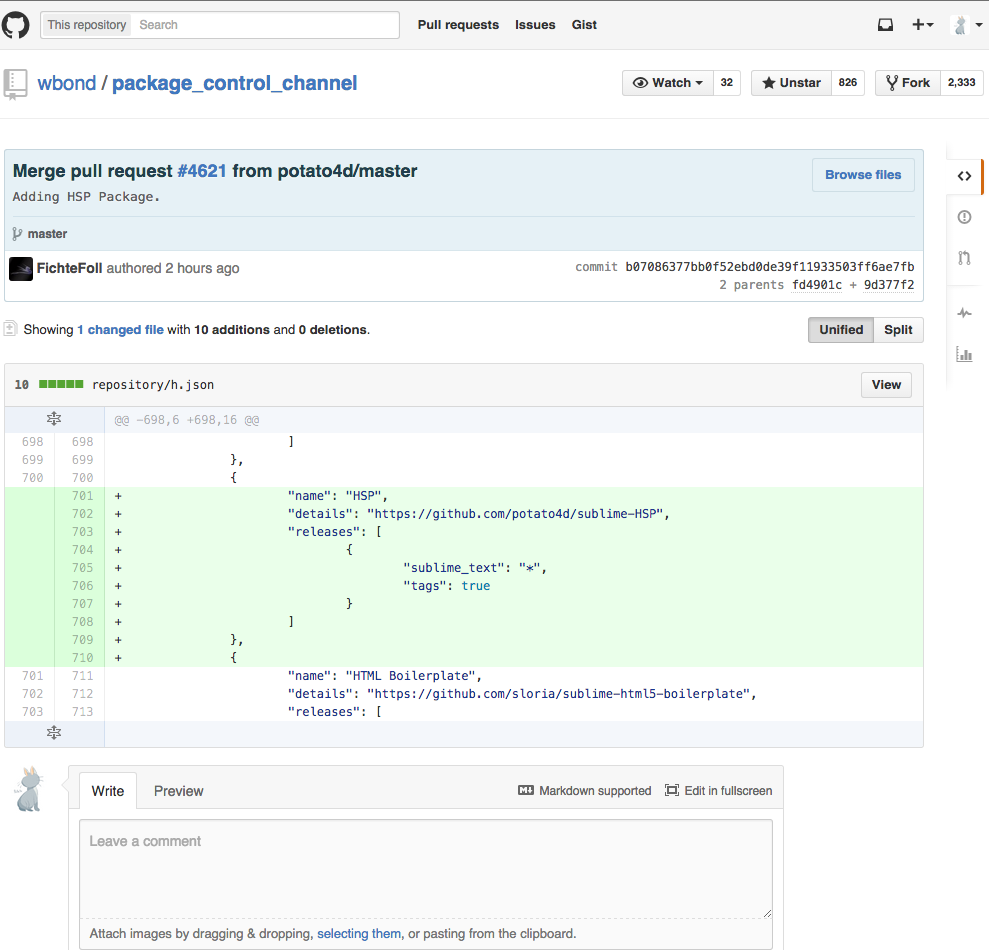Click the file diff stat icon
This screenshot has width=989, height=950.
pos(10,329)
